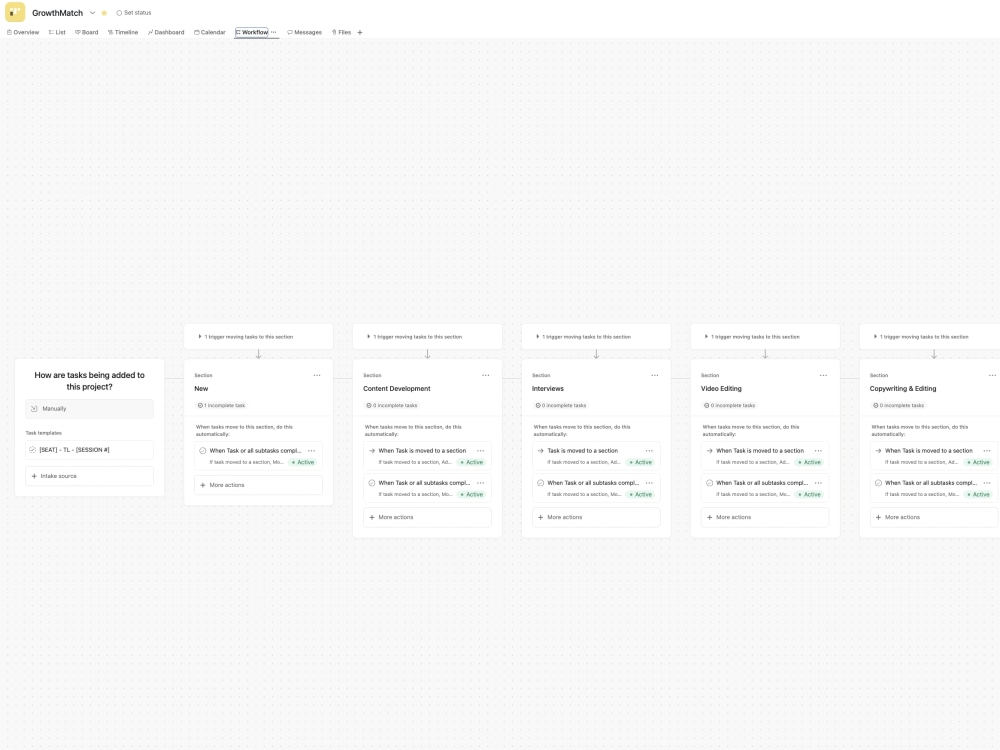Image resolution: width=1000 pixels, height=750 pixels.
Task: Open the Video Editing section options menu
Action: pos(824,375)
